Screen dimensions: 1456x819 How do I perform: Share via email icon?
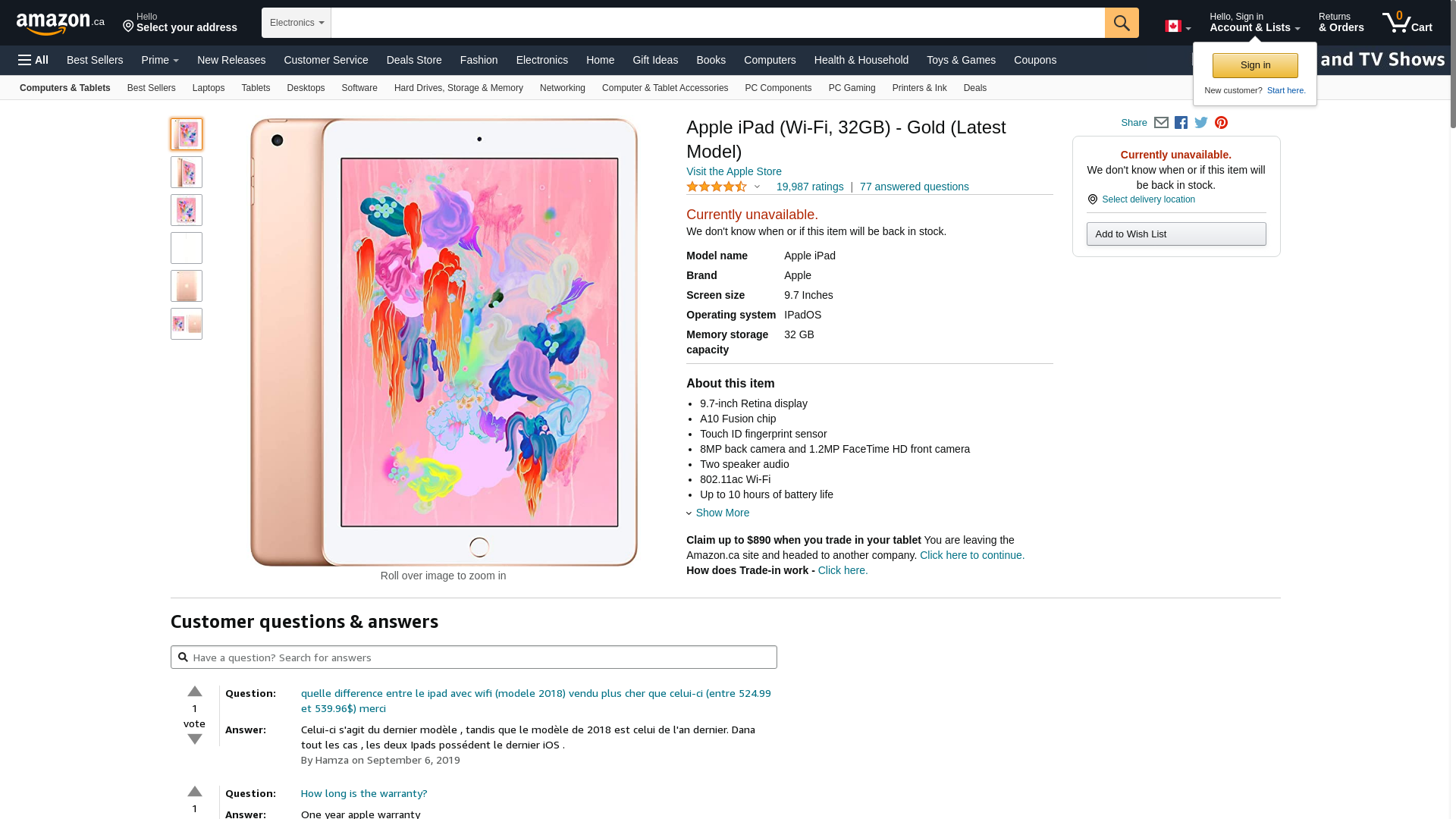point(1161,123)
